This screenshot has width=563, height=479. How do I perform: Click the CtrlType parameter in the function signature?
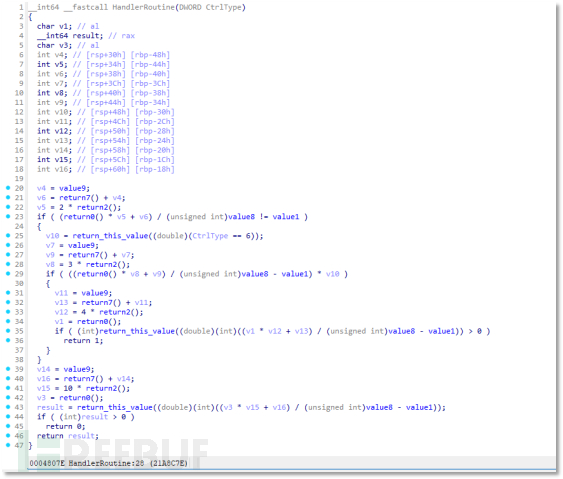point(224,7)
